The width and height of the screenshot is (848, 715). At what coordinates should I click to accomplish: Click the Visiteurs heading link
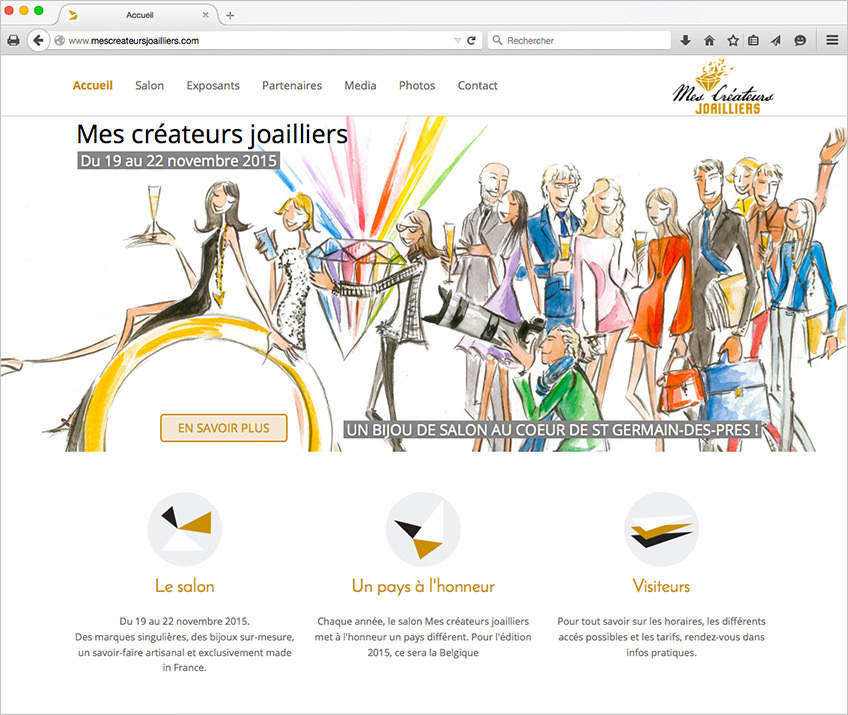pos(661,586)
